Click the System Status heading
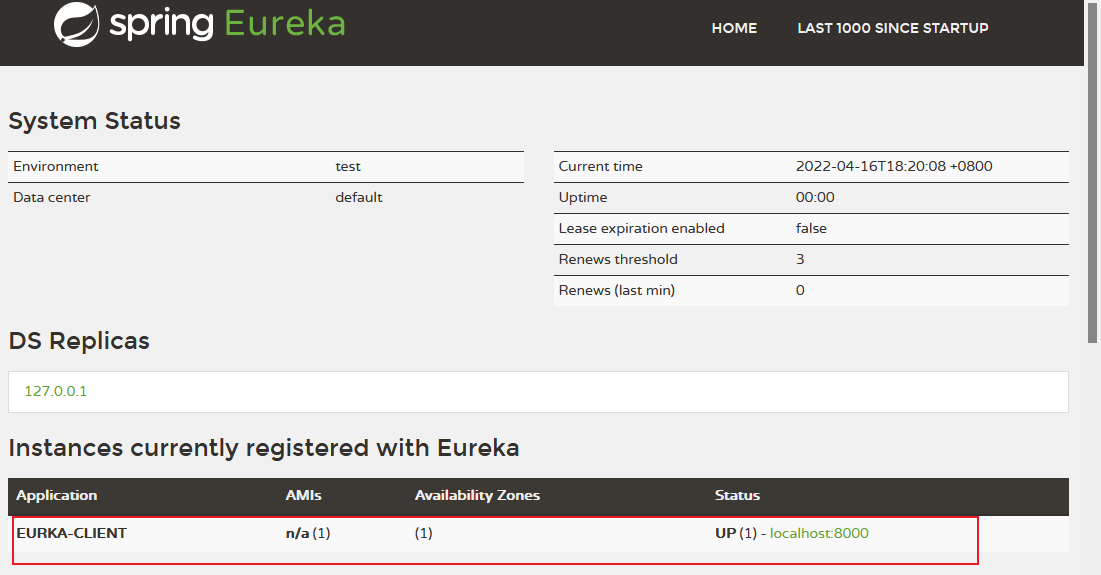1101x575 pixels. point(94,121)
